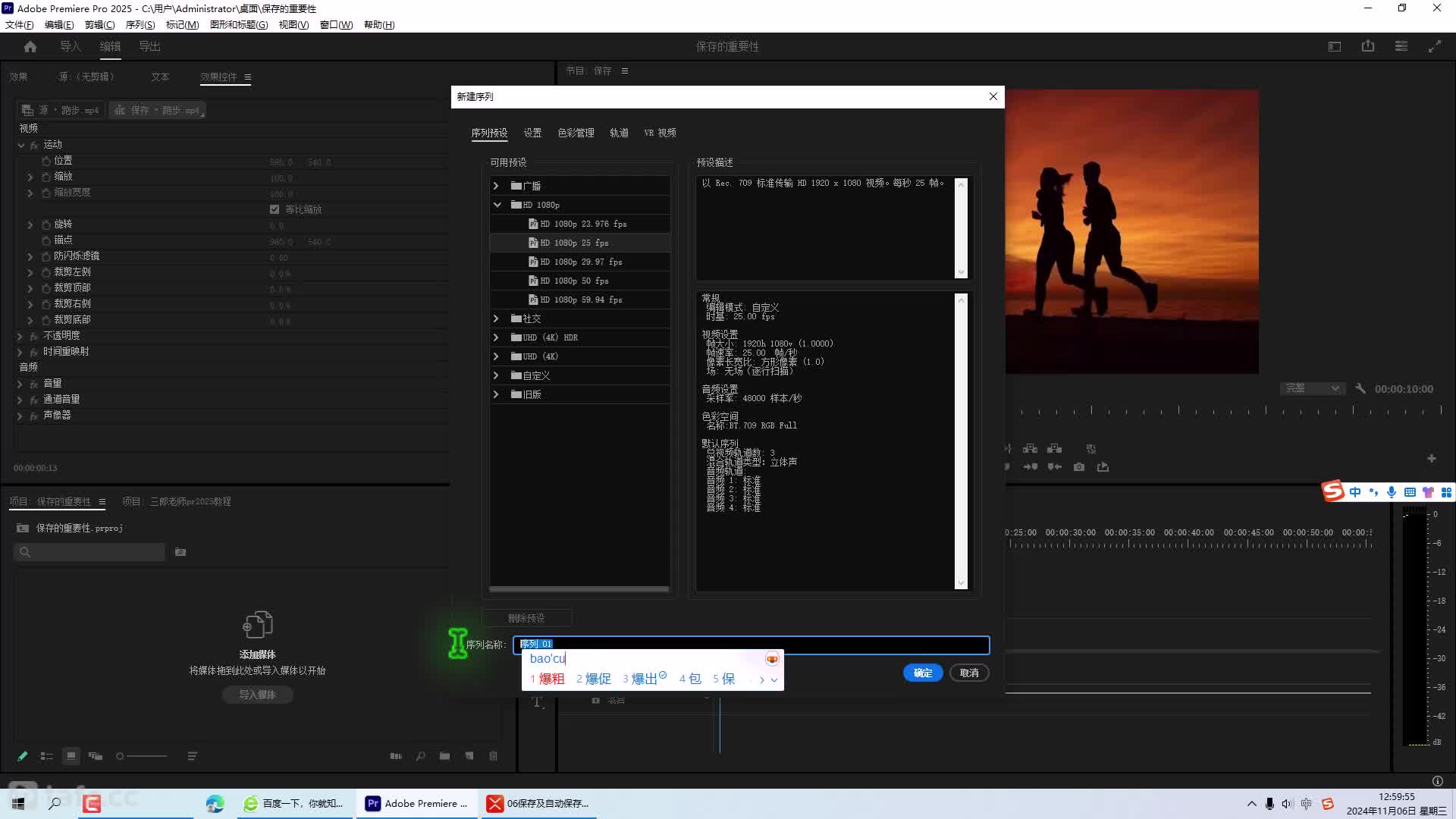Screen dimensions: 1456x819
Task: Create new bin with folder icon
Action: 445,756
